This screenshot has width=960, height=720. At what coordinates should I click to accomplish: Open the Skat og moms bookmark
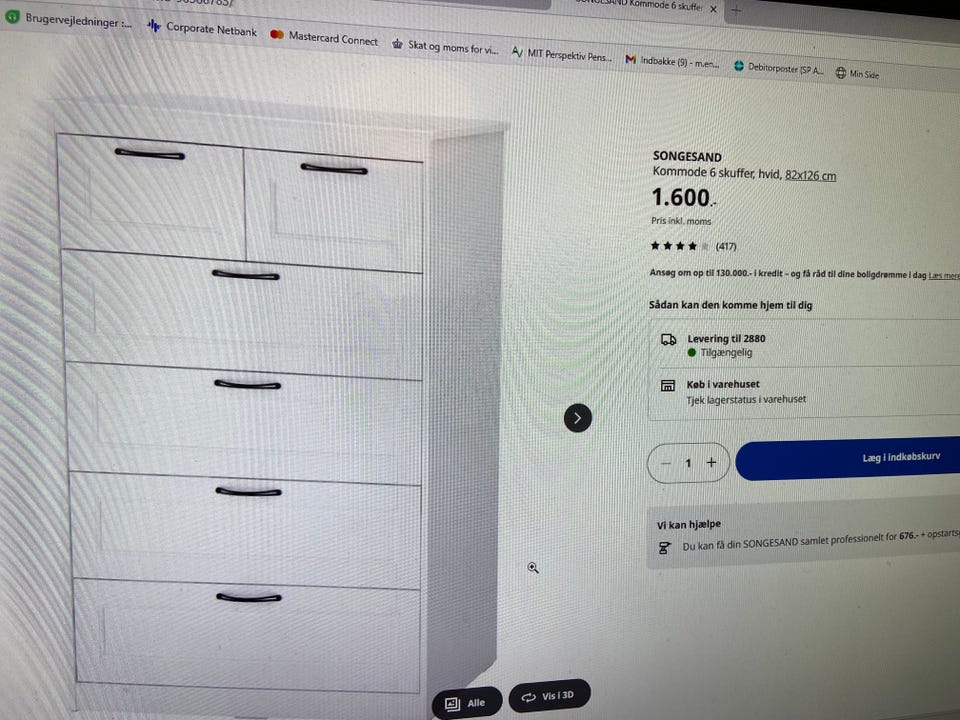[x=446, y=47]
